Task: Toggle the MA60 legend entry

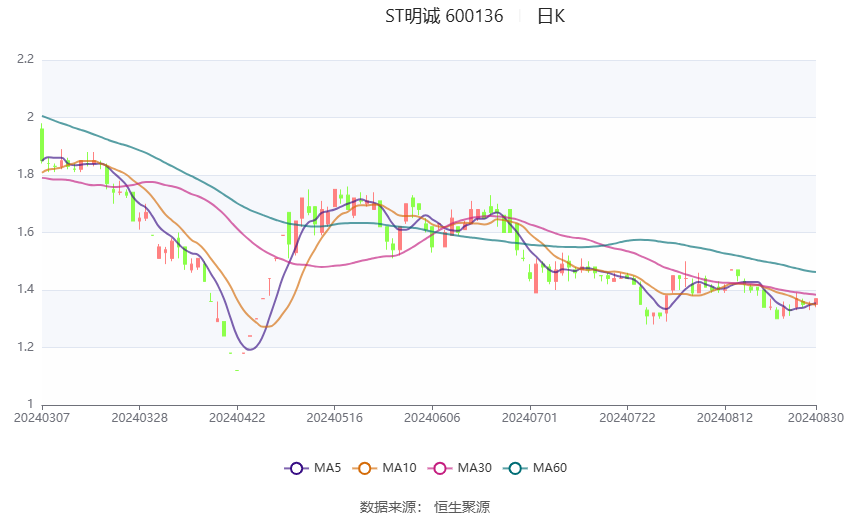Action: pyautogui.click(x=535, y=468)
